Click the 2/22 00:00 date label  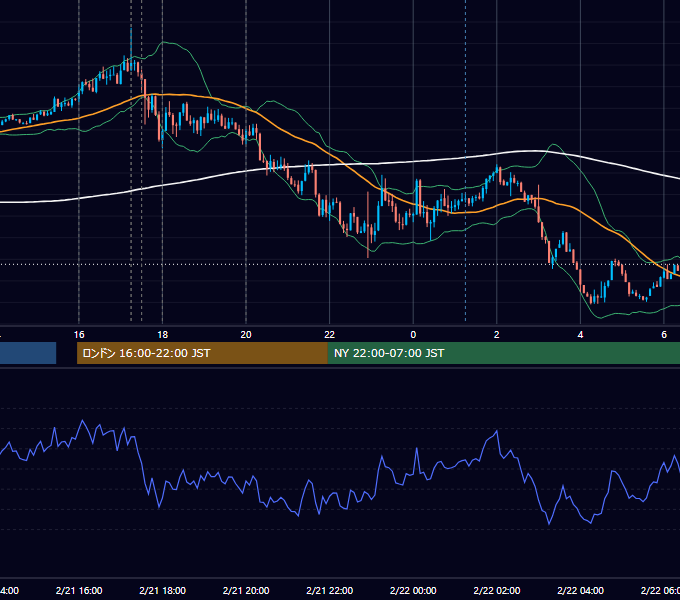pos(413,590)
